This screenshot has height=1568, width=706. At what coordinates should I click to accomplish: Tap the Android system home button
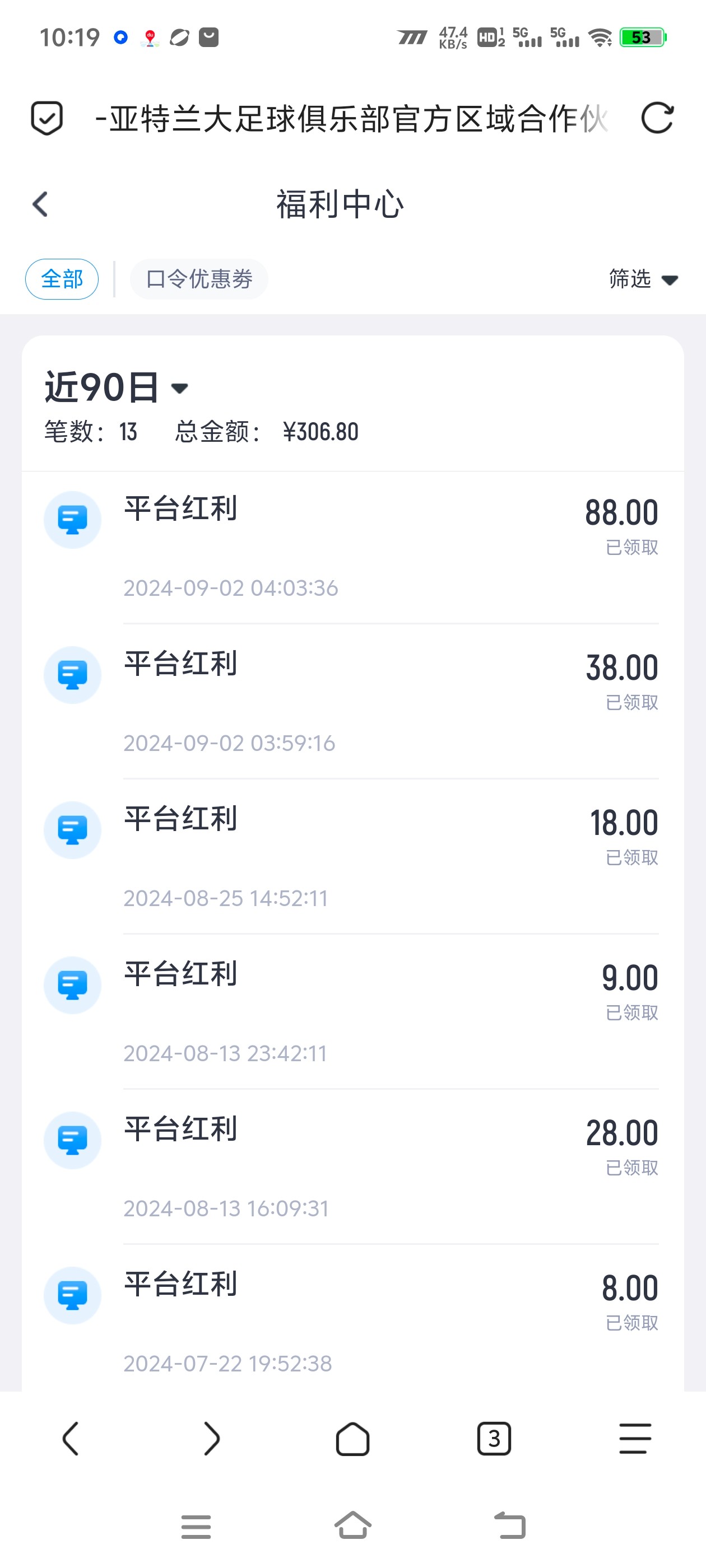click(x=352, y=1525)
